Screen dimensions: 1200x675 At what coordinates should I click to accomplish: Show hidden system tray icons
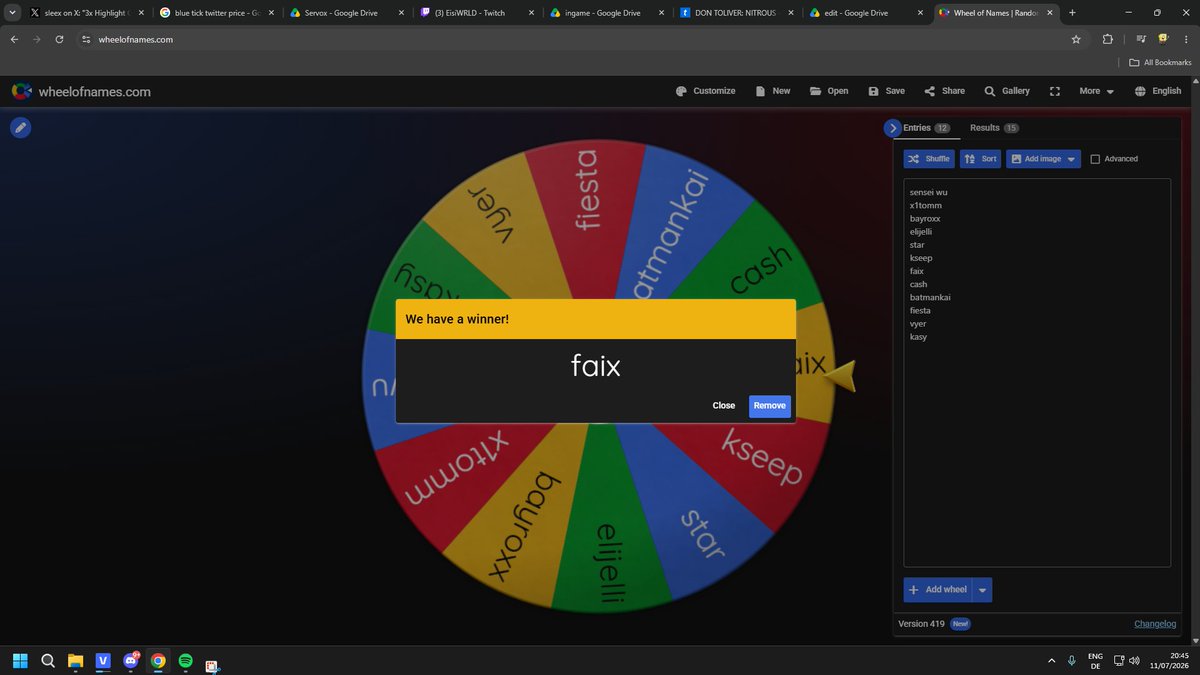pos(1051,661)
